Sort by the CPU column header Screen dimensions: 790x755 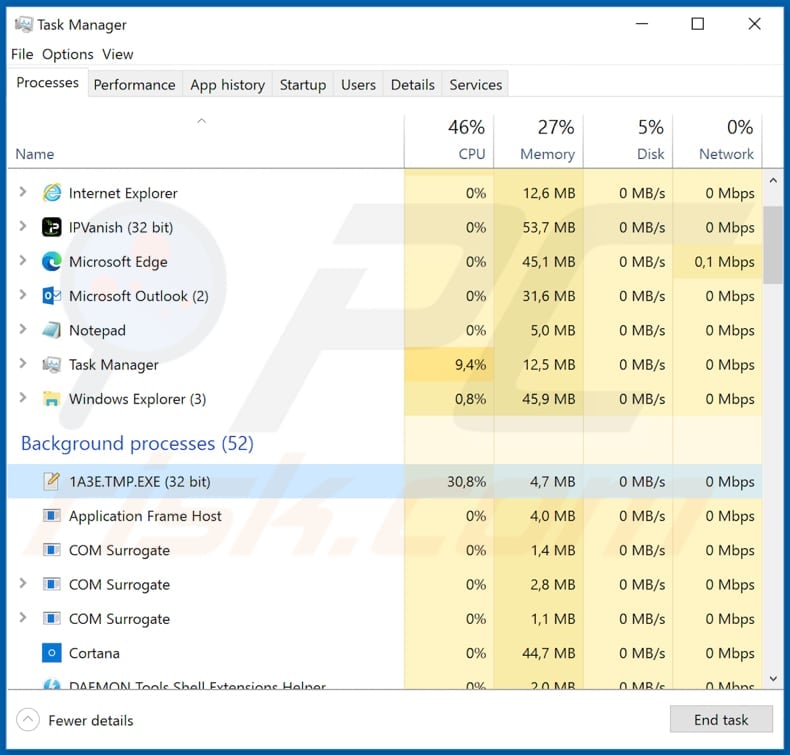coord(449,140)
